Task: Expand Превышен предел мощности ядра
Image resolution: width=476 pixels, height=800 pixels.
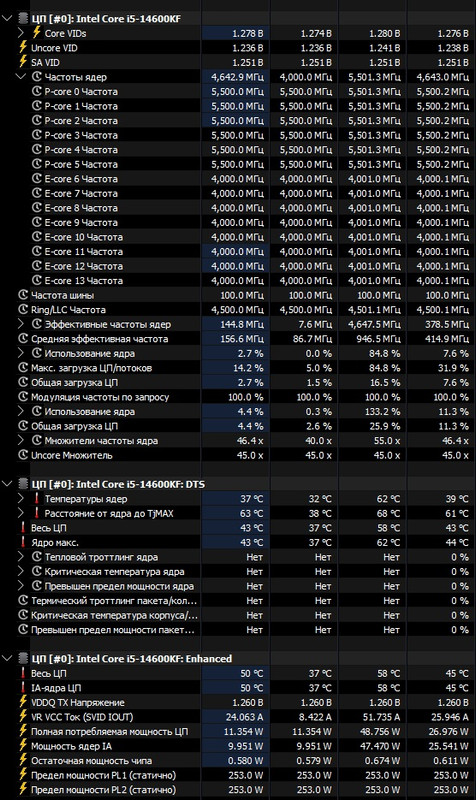Action: 20,586
